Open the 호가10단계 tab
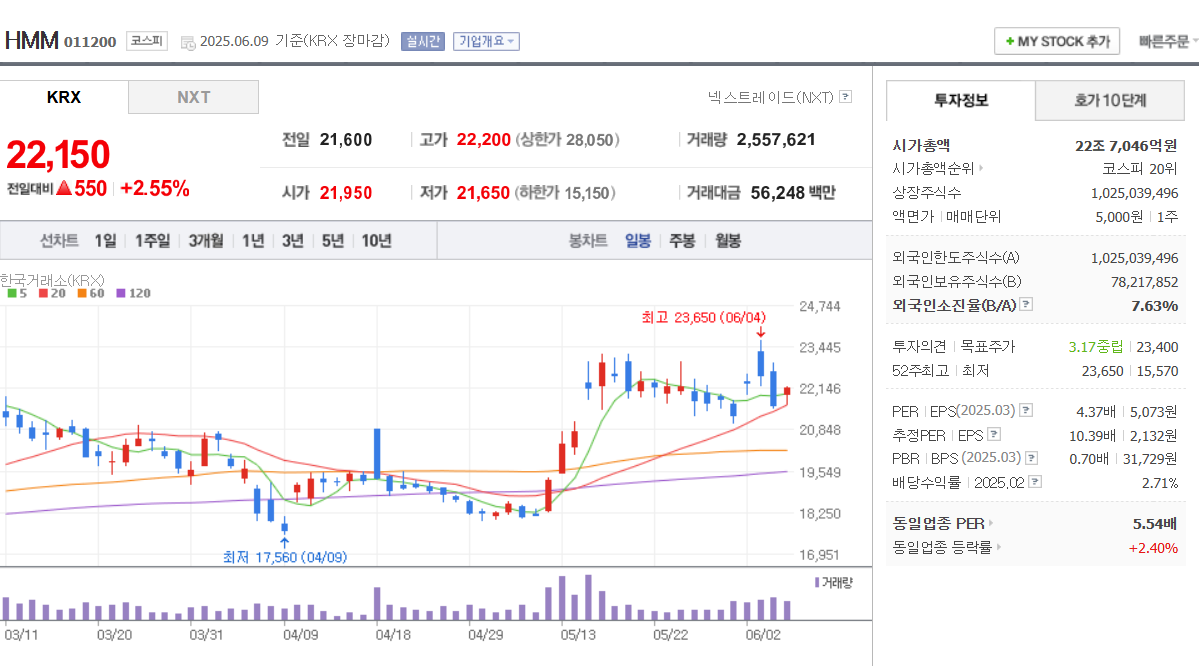 (1110, 100)
